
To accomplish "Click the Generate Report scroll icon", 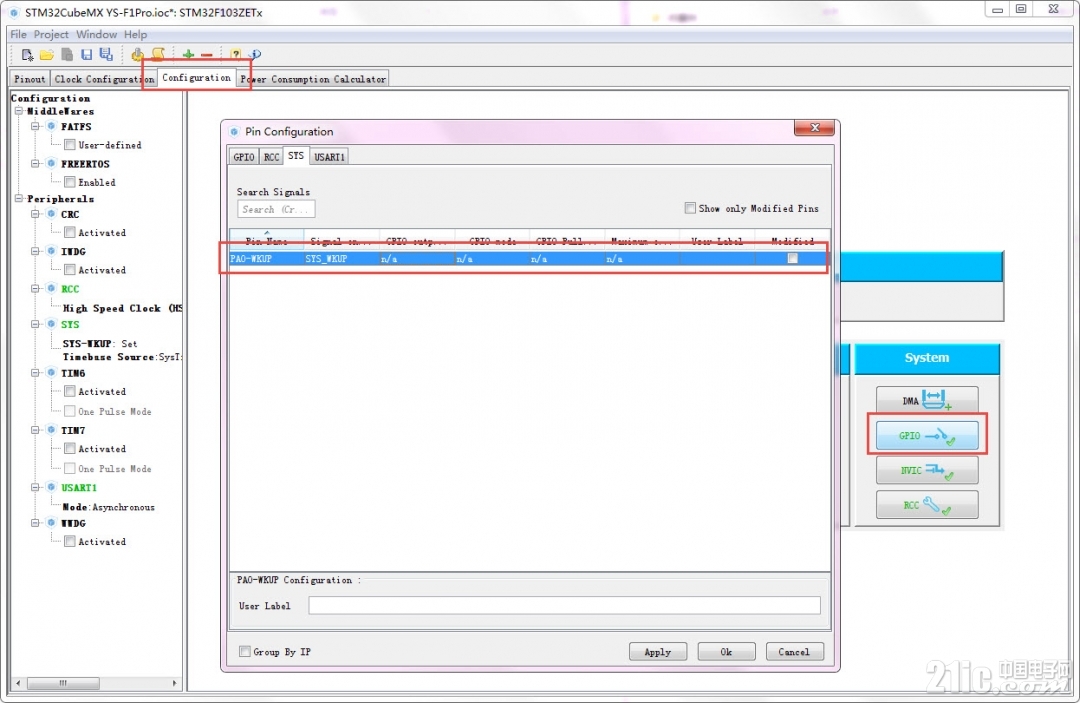I will click(158, 54).
